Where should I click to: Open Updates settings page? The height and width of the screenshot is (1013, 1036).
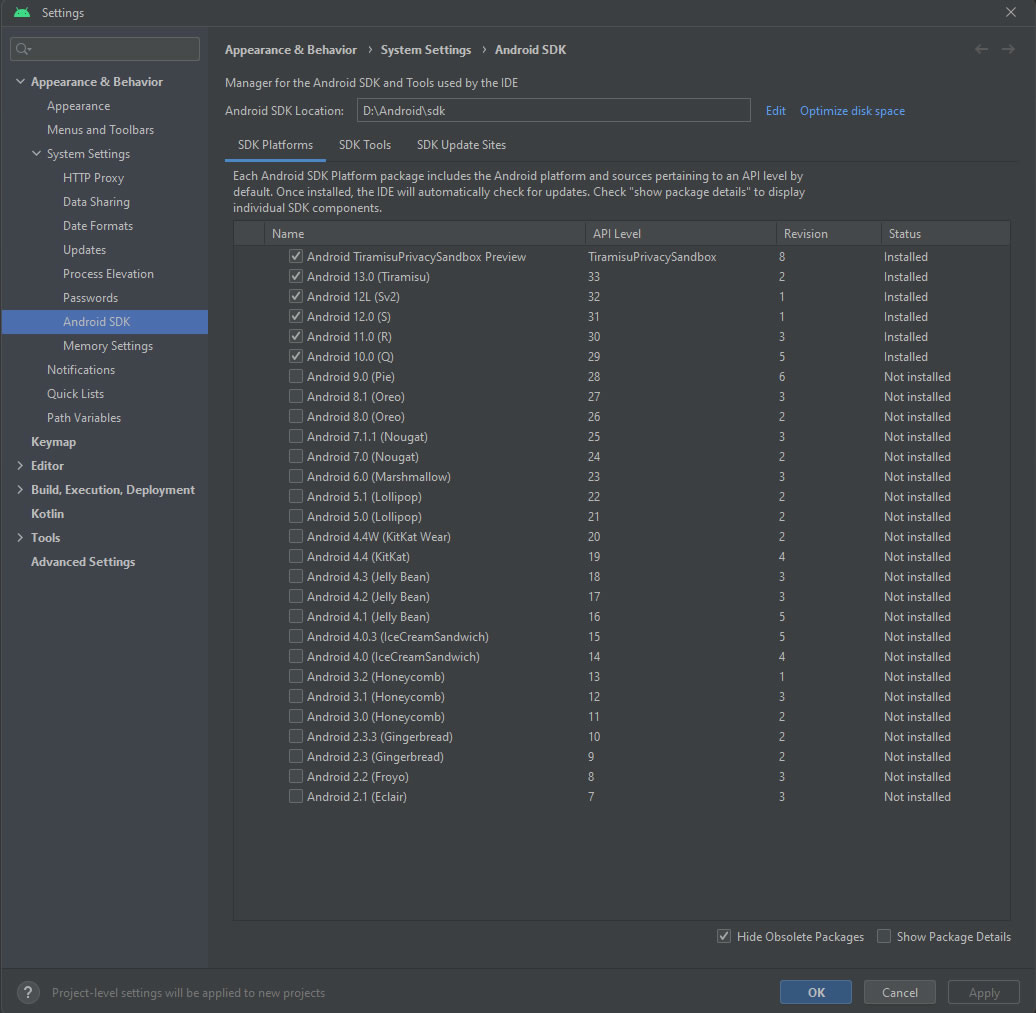85,250
